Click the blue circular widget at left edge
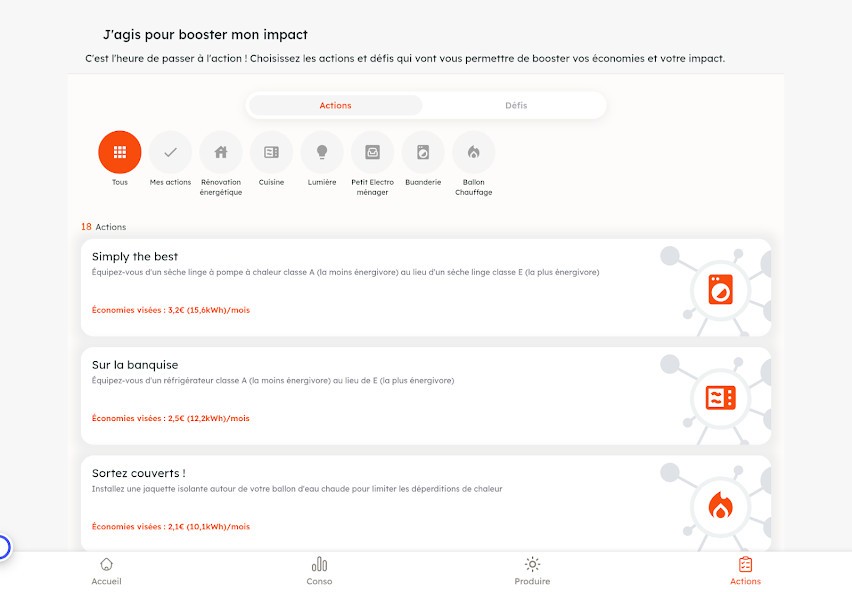 pyautogui.click(x=3, y=547)
